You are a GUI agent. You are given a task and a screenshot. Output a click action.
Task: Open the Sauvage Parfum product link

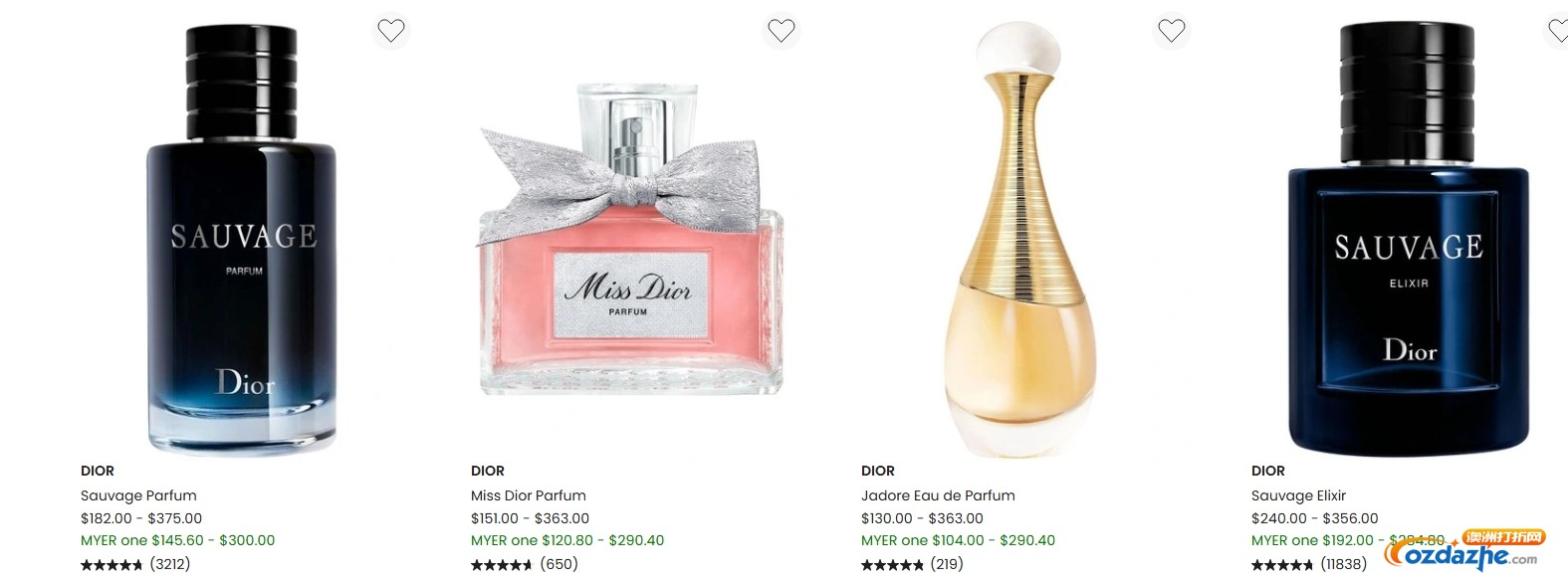pyautogui.click(x=138, y=495)
